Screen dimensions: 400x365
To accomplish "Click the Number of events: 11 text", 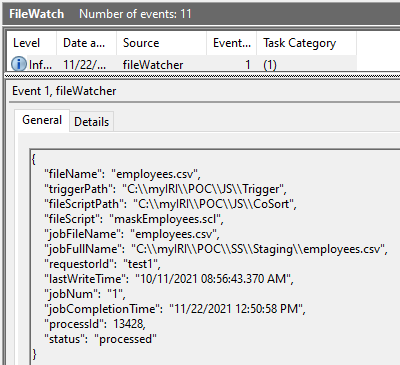I will [135, 14].
